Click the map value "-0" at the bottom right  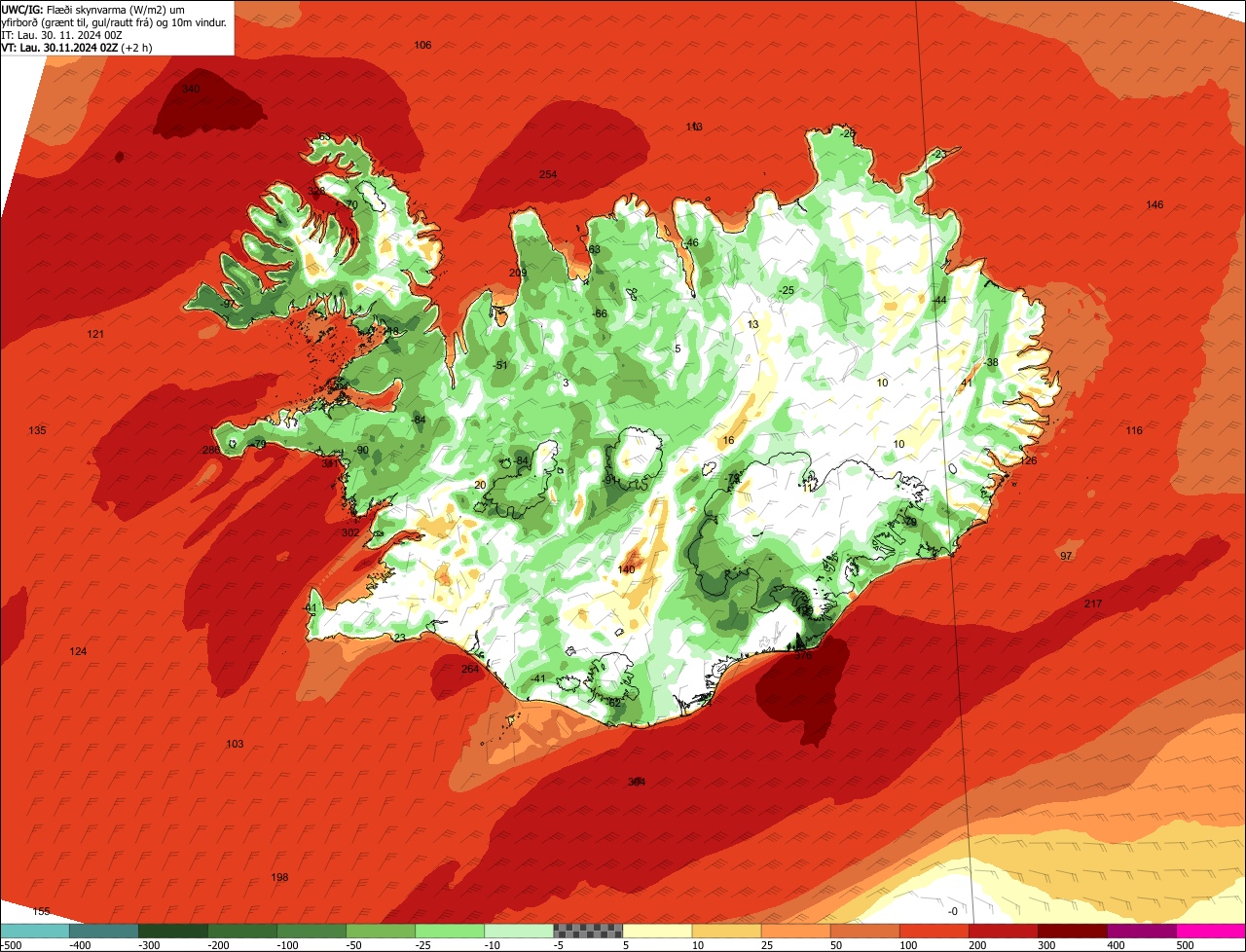(953, 912)
